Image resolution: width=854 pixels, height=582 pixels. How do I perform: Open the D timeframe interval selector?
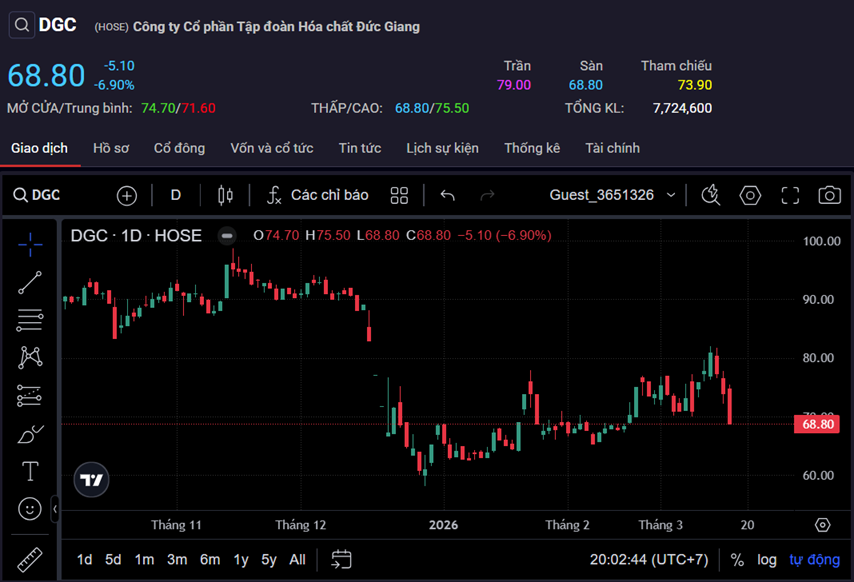[x=176, y=195]
